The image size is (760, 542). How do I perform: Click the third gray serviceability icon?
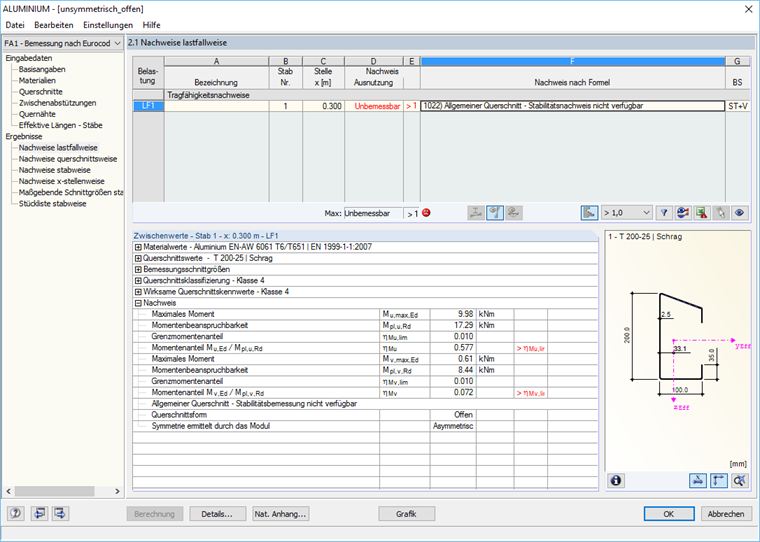tap(514, 213)
